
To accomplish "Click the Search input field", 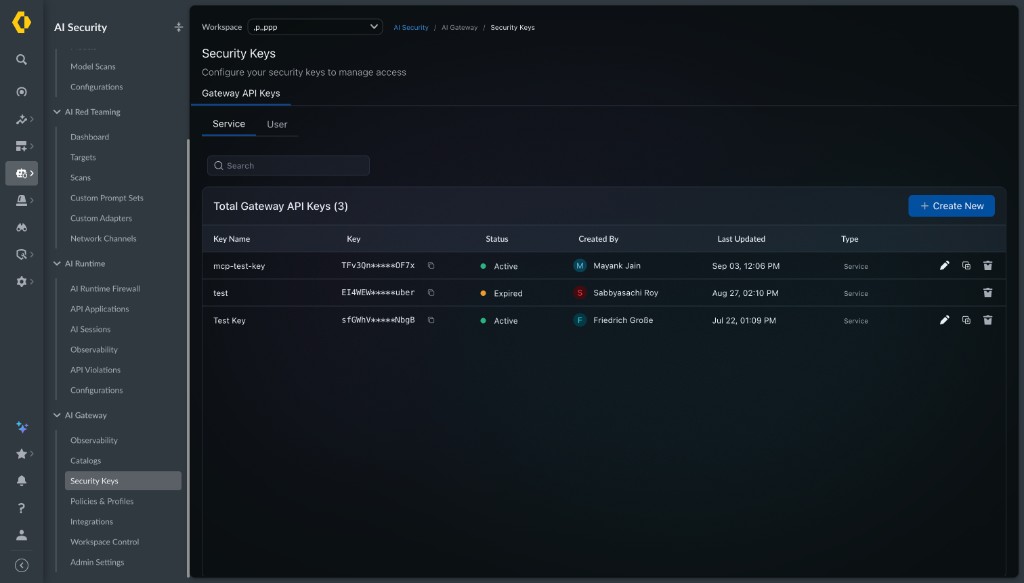I will (288, 166).
